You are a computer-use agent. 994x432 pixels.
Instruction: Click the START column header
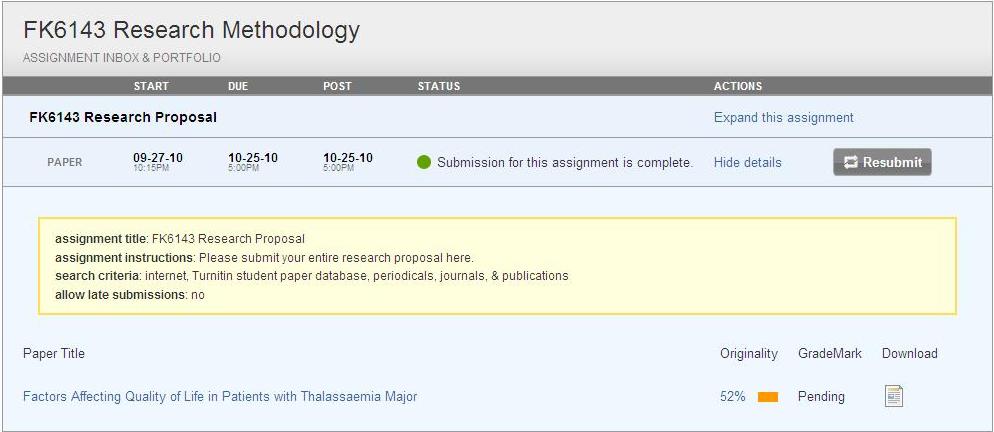tap(151, 86)
